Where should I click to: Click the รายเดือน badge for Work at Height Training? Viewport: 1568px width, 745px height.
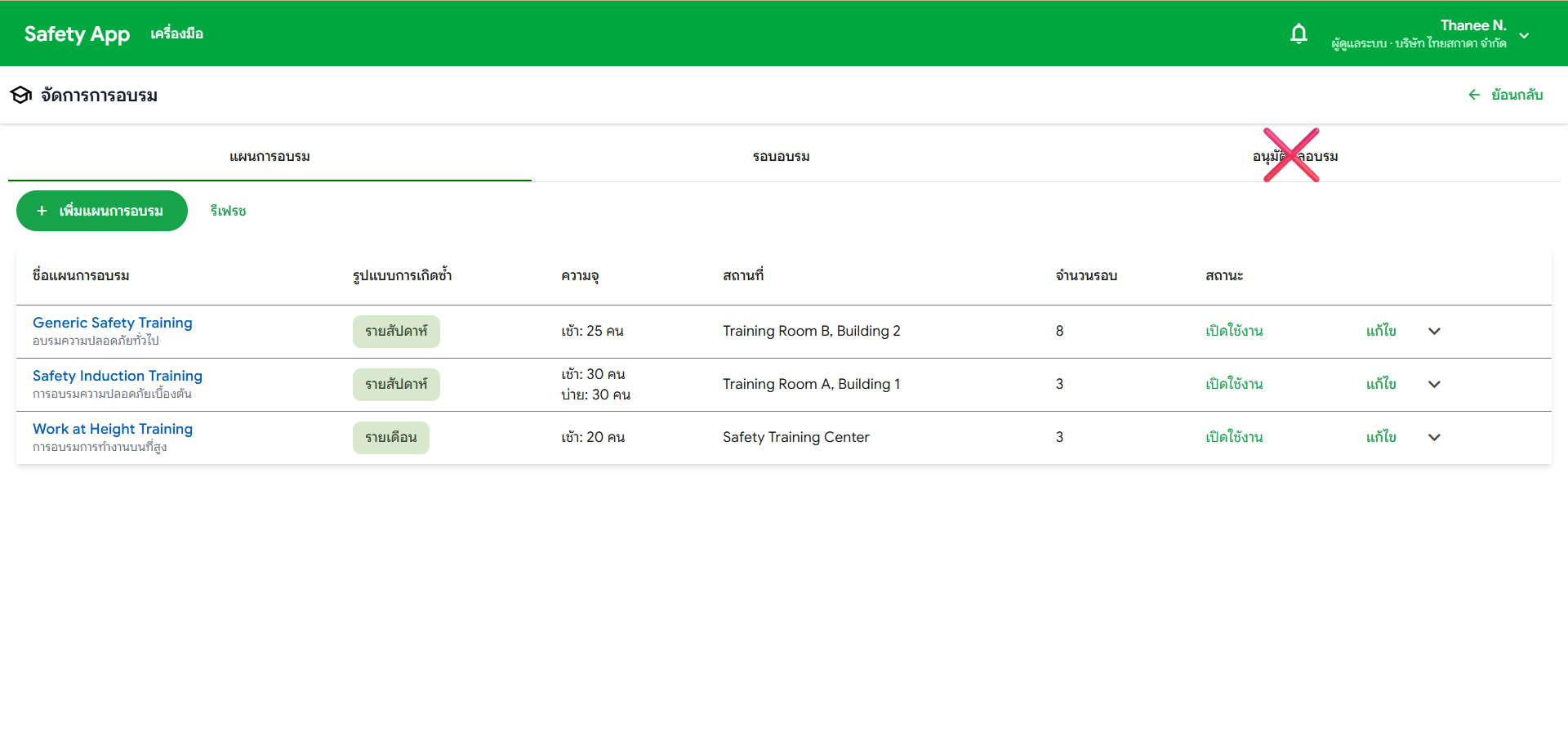tap(390, 437)
